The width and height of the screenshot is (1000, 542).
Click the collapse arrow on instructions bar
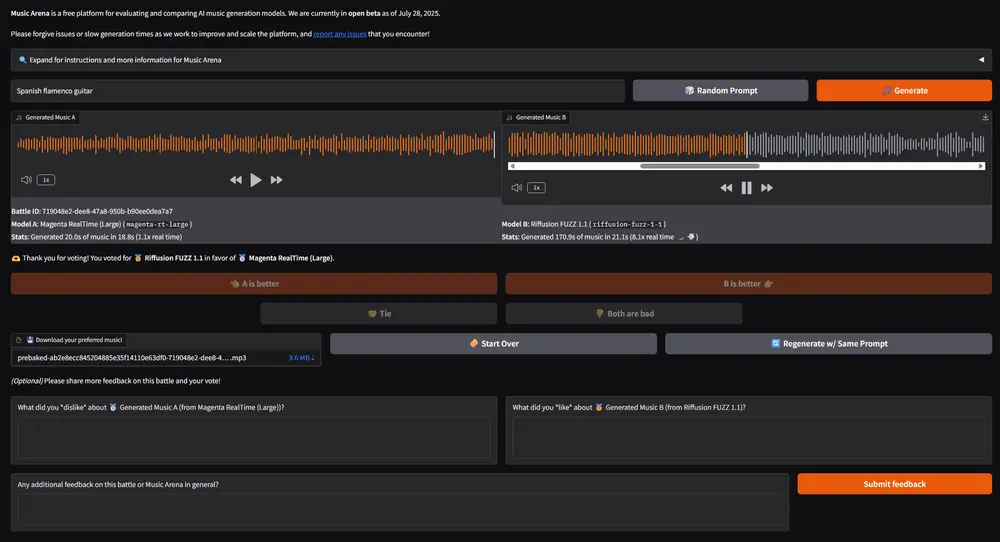tap(981, 60)
